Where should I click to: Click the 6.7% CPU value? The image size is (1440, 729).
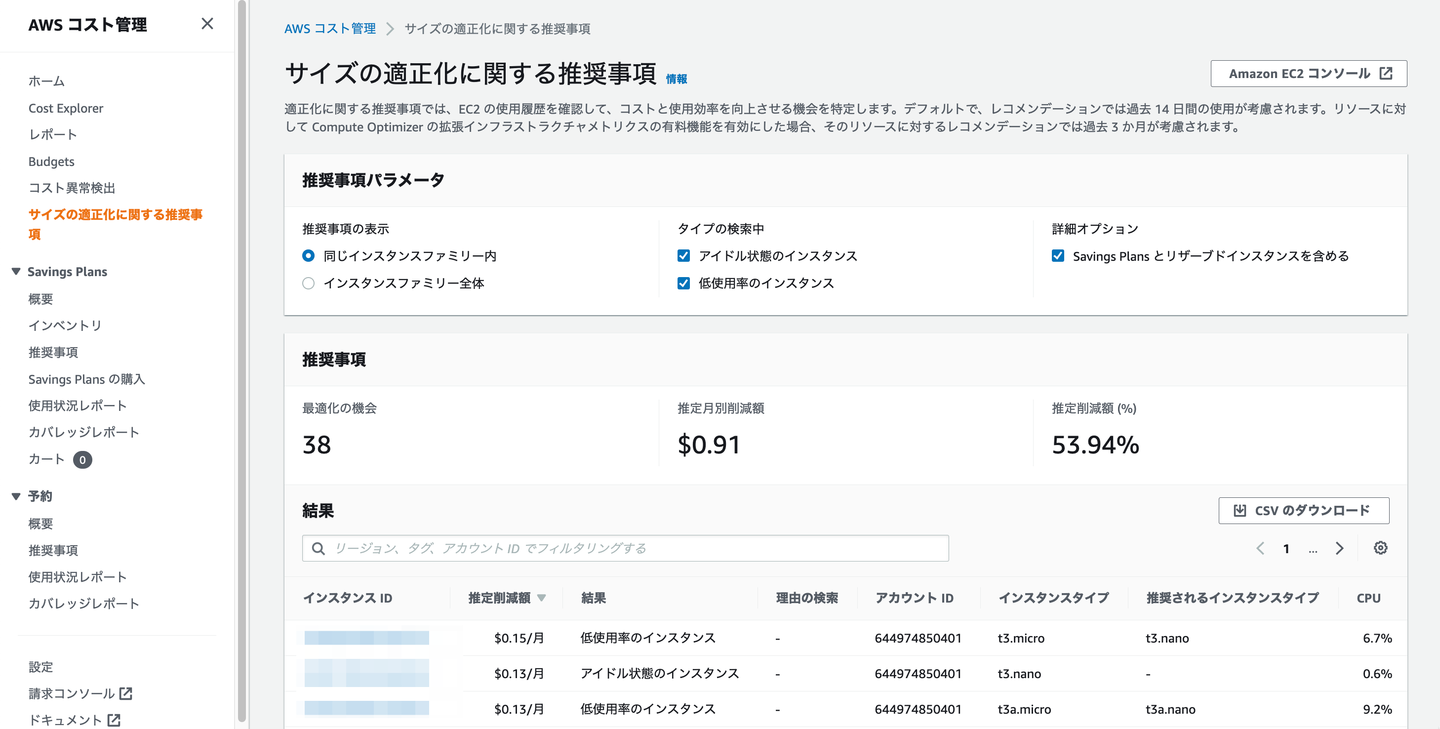(x=1377, y=638)
